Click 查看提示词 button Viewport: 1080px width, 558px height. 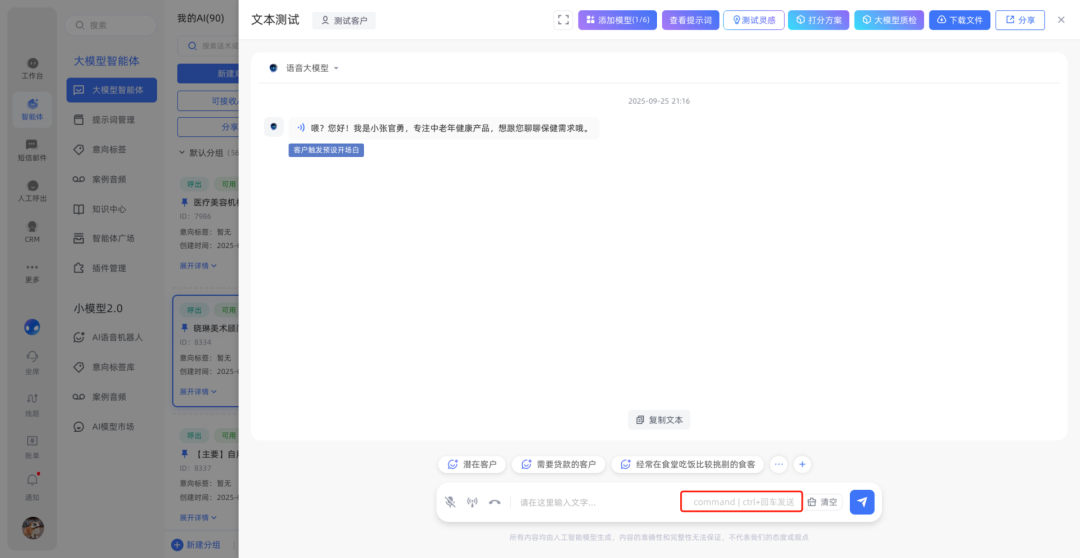[x=690, y=20]
